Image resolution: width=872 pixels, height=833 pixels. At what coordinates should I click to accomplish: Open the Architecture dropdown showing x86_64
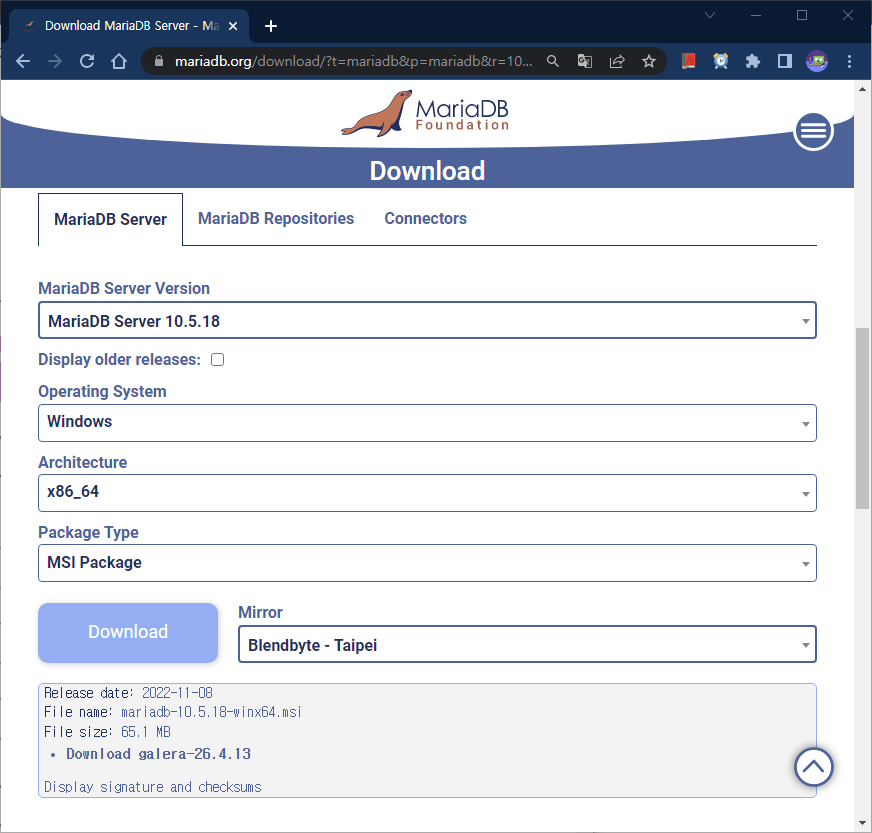427,493
